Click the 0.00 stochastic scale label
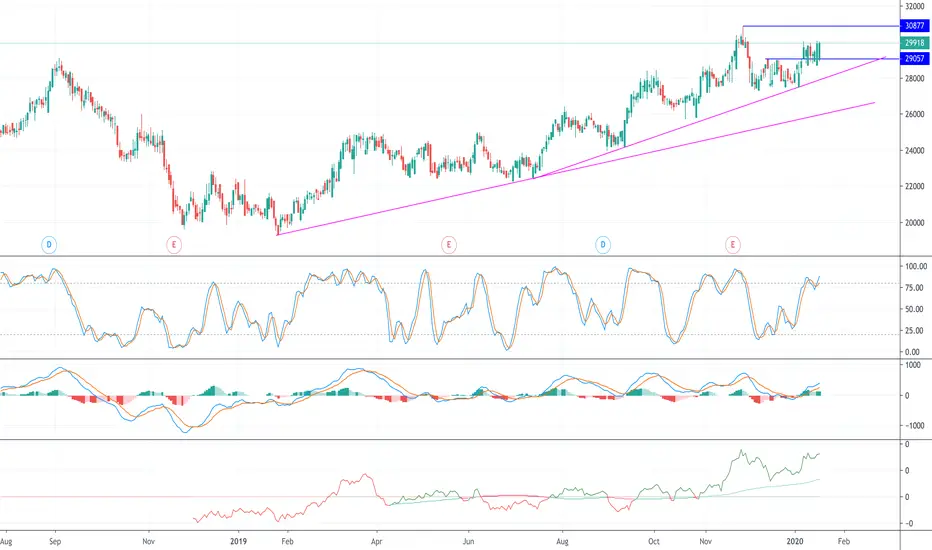 pyautogui.click(x=912, y=352)
